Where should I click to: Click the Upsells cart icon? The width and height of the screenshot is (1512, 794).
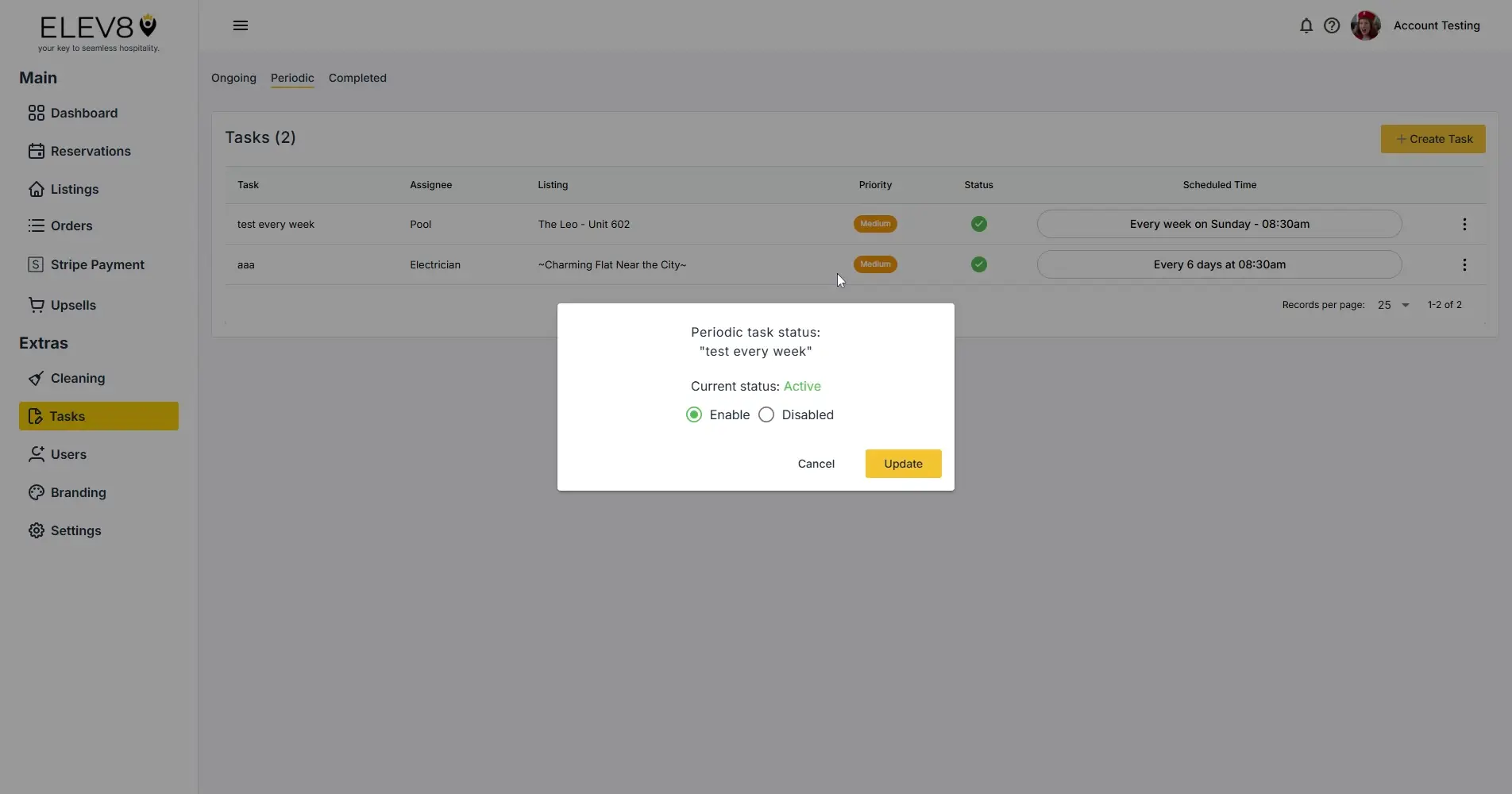37,305
